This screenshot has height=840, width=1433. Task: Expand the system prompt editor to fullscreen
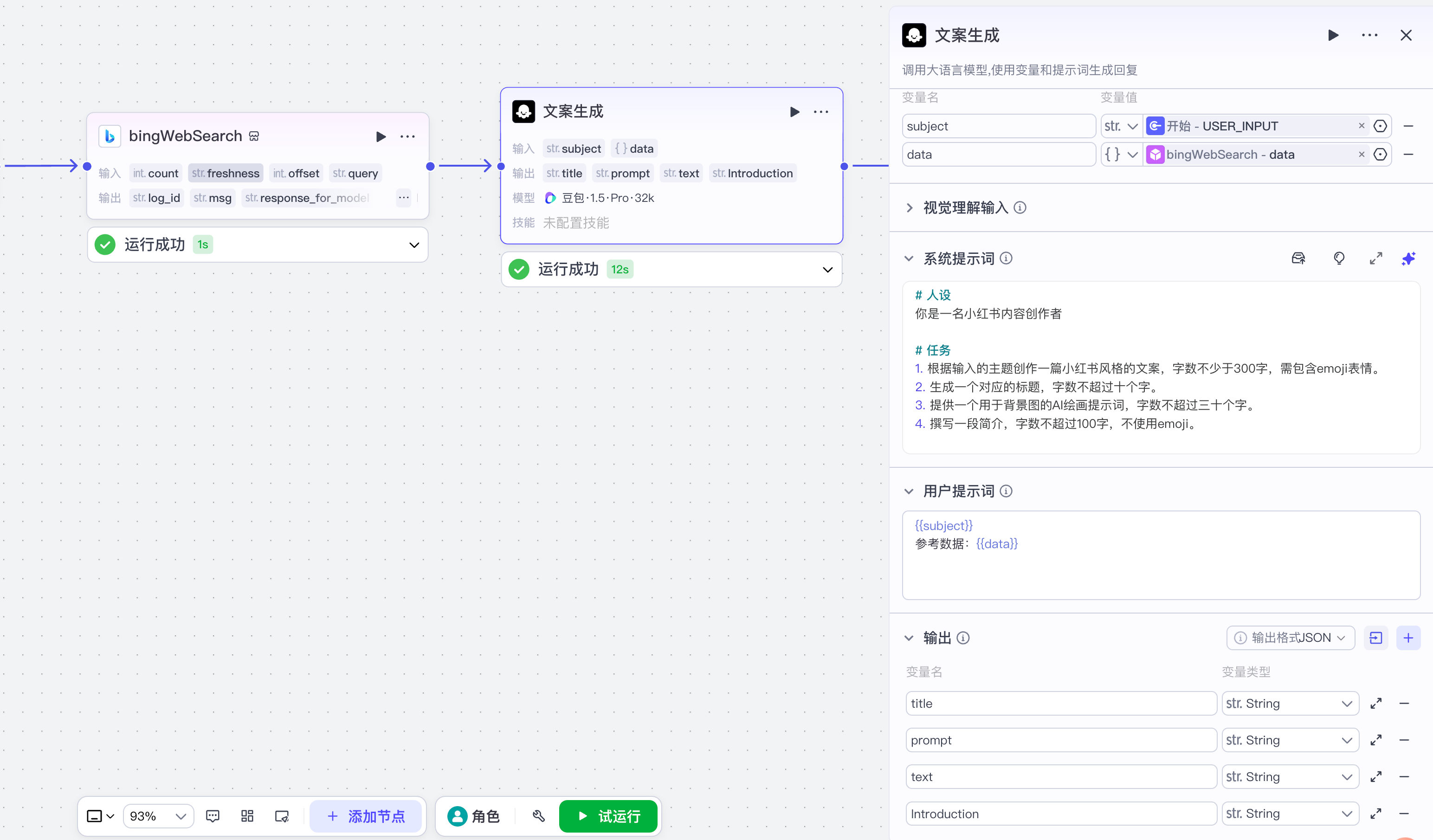(1375, 259)
